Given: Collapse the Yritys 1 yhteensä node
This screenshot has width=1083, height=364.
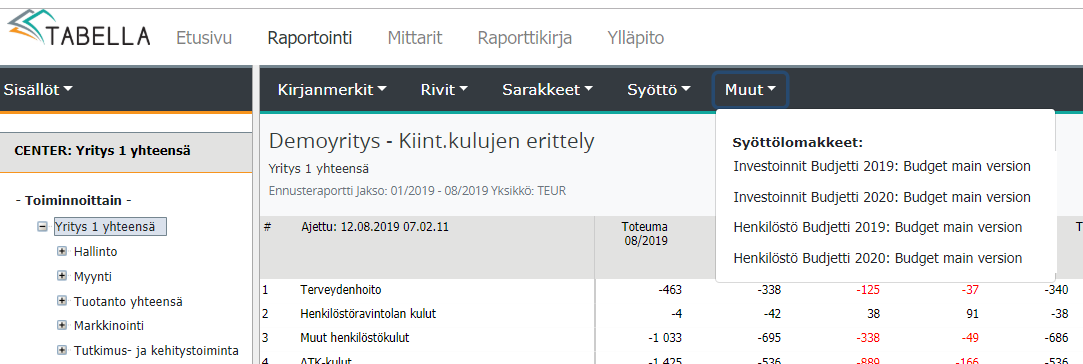Looking at the screenshot, I should [x=43, y=227].
